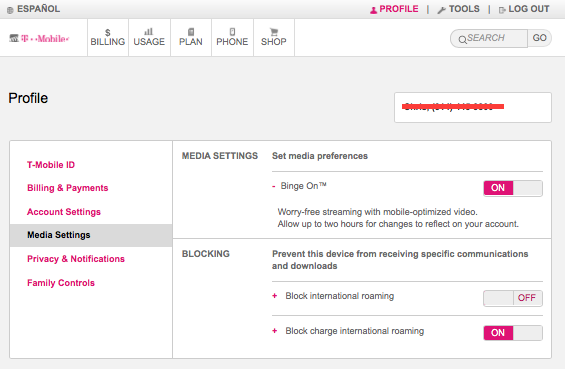565x369 pixels.
Task: Expand Block charge international roaming plus
Action: click(275, 331)
